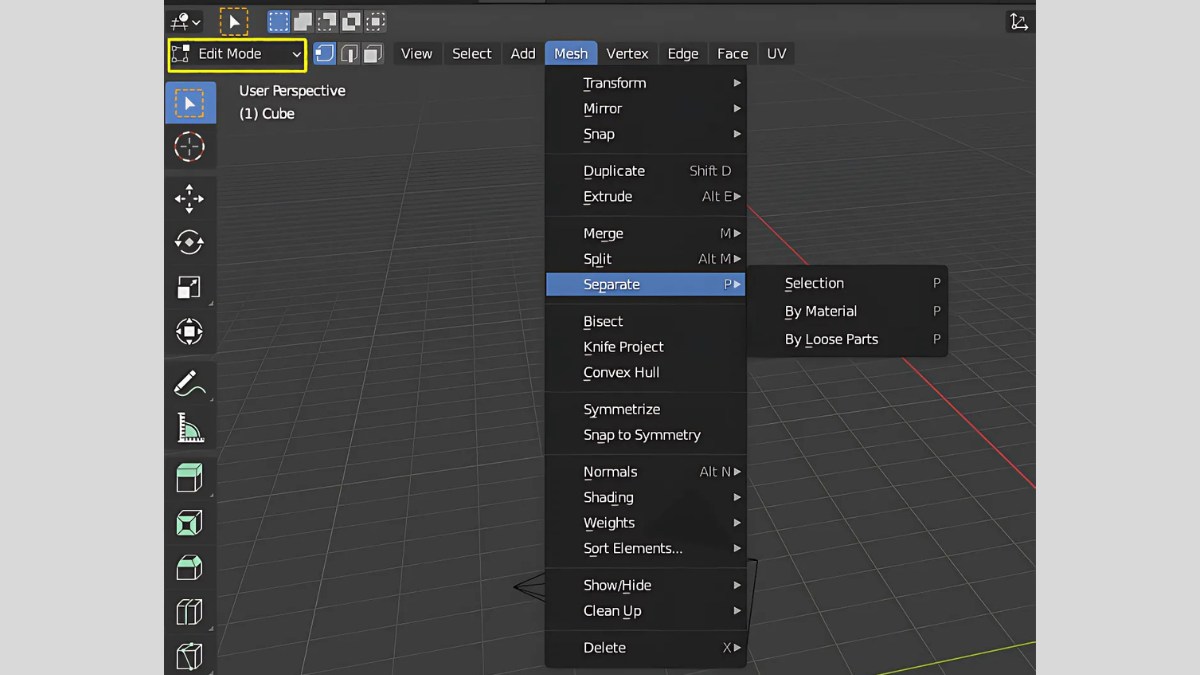Click the highlighted Separate menu entry
The height and width of the screenshot is (675, 1200).
click(x=646, y=285)
